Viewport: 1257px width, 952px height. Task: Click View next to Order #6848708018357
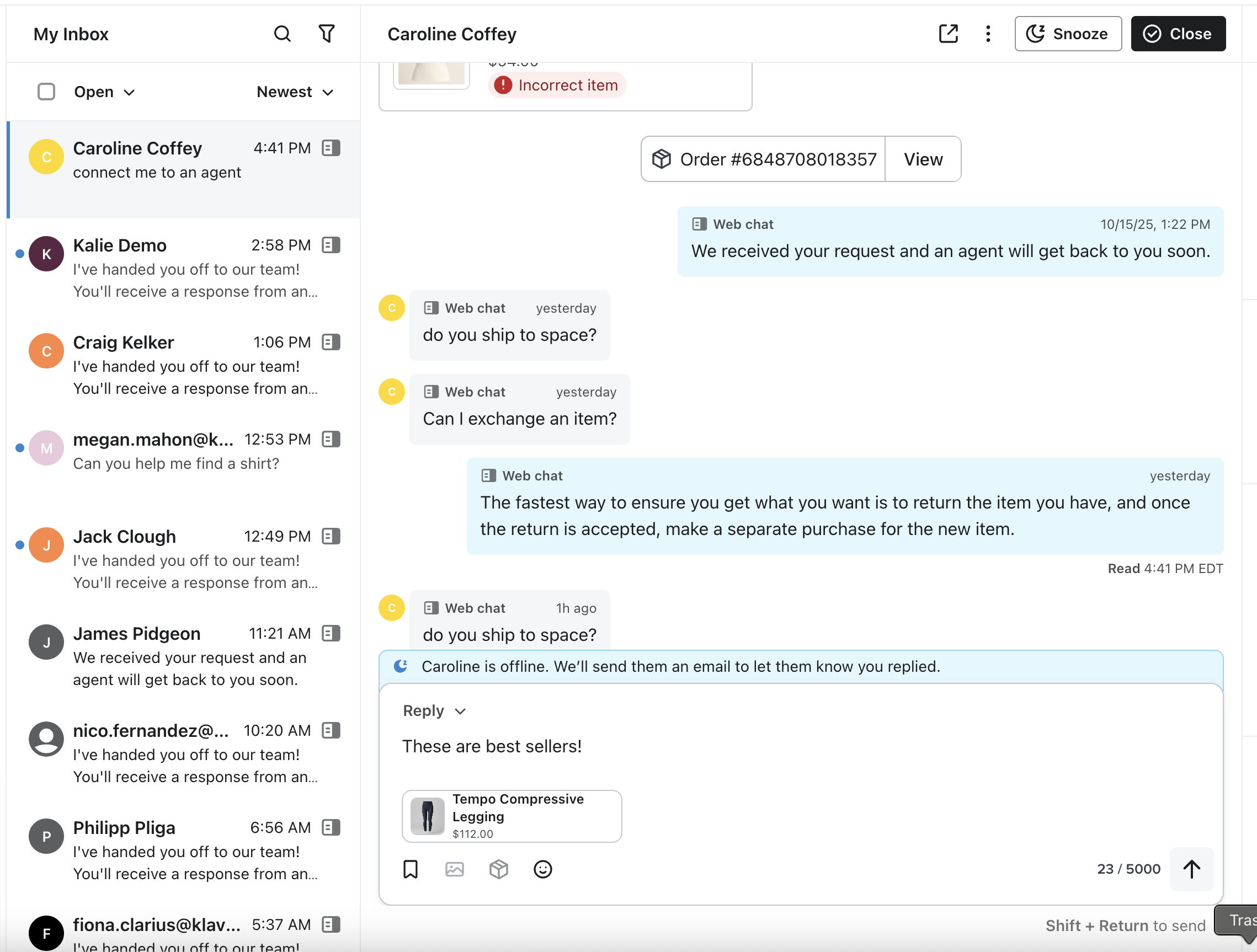pos(923,159)
